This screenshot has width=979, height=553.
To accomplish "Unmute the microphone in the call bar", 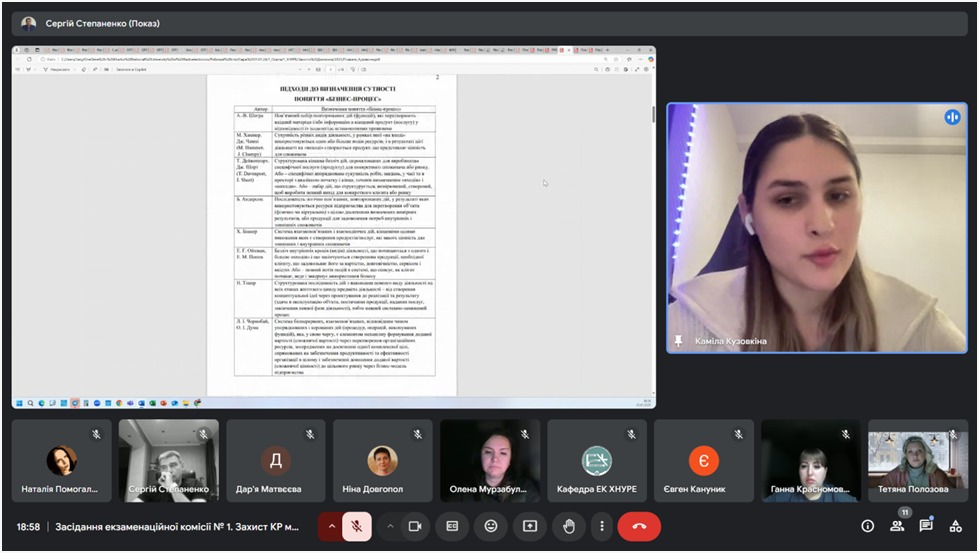I will tap(357, 526).
